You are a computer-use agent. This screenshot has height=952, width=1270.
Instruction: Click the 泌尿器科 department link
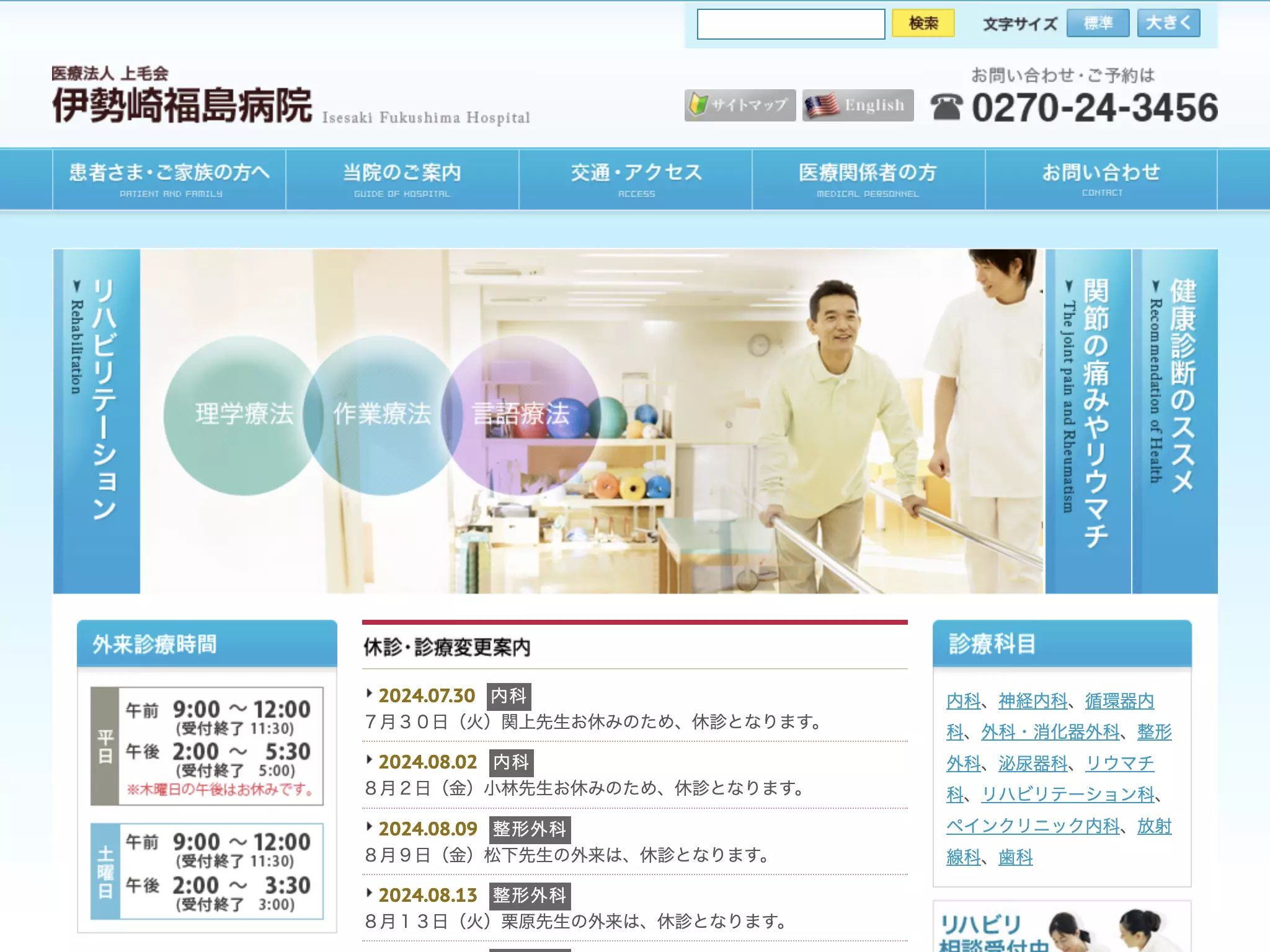[1033, 764]
